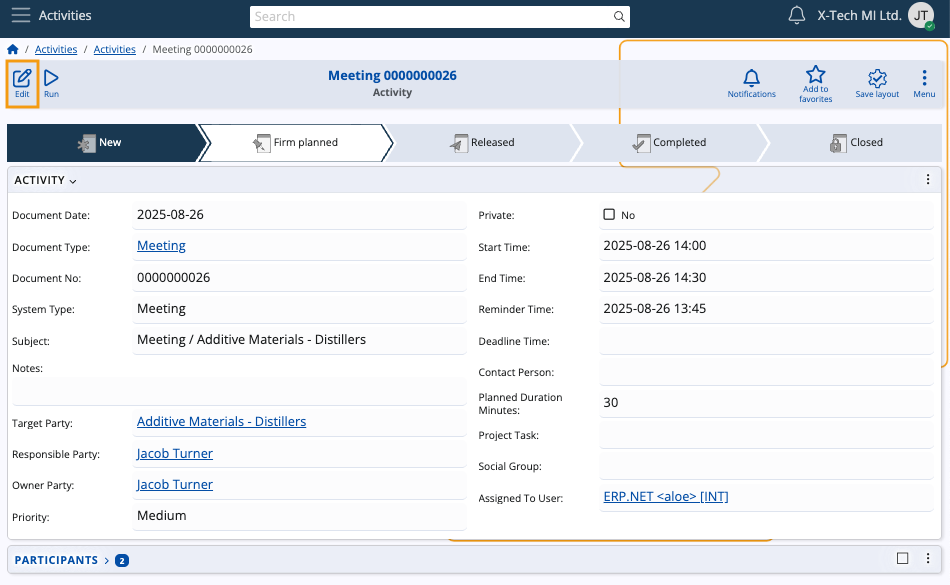Click Document No value 0000000026
The image size is (950, 585).
(x=173, y=277)
